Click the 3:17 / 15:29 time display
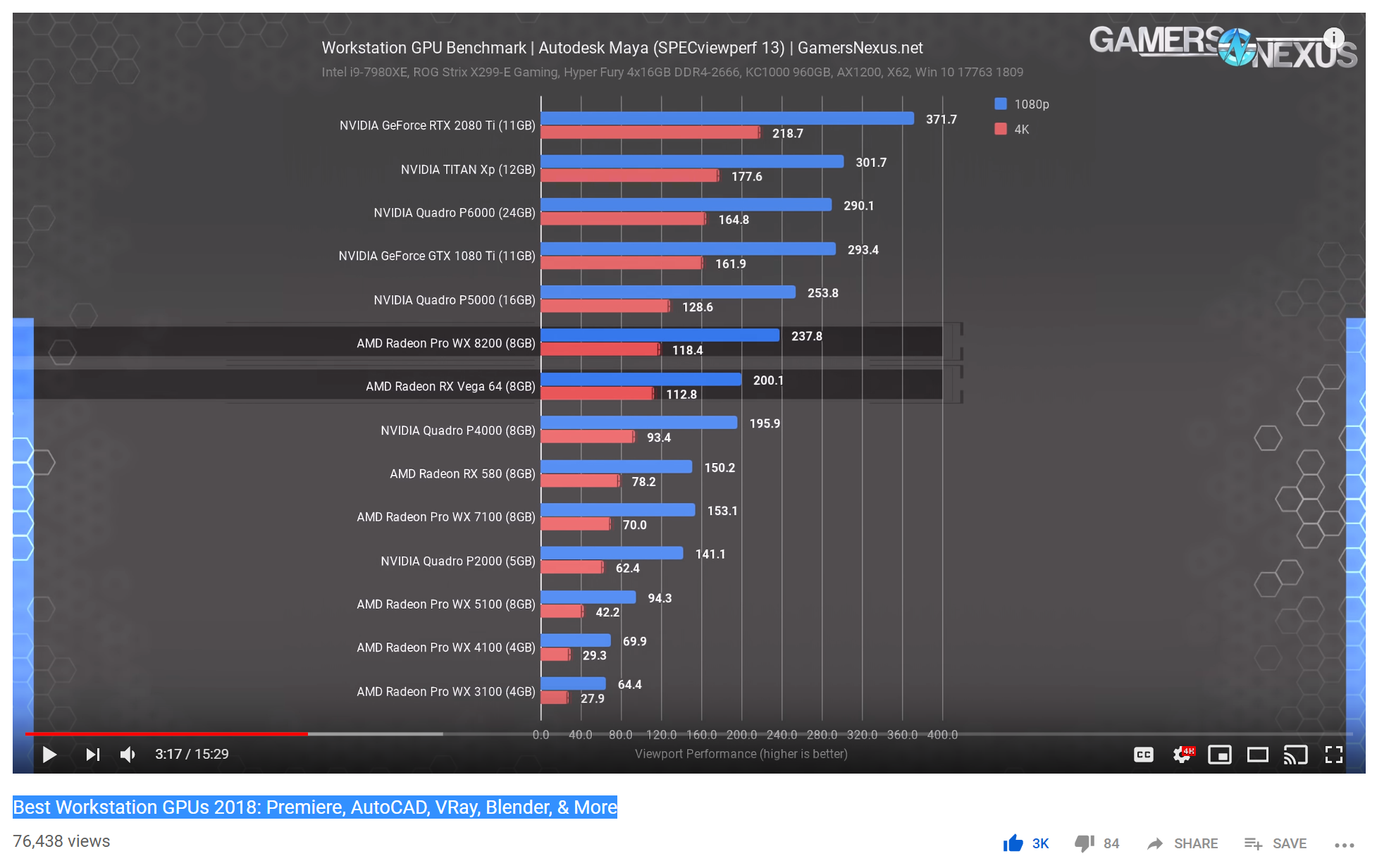This screenshot has width=1377, height=868. click(192, 754)
